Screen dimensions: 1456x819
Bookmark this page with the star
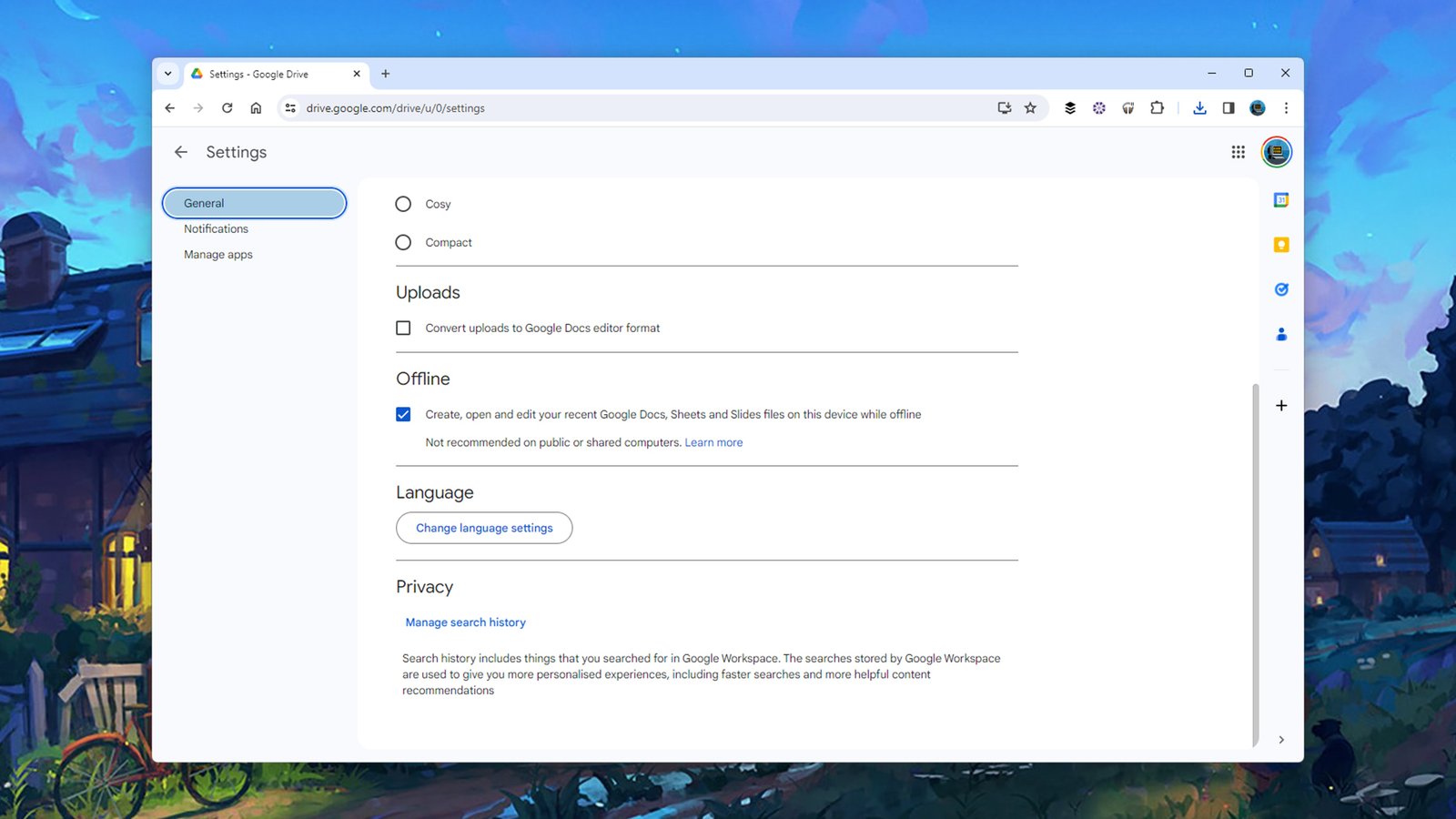pyautogui.click(x=1030, y=108)
